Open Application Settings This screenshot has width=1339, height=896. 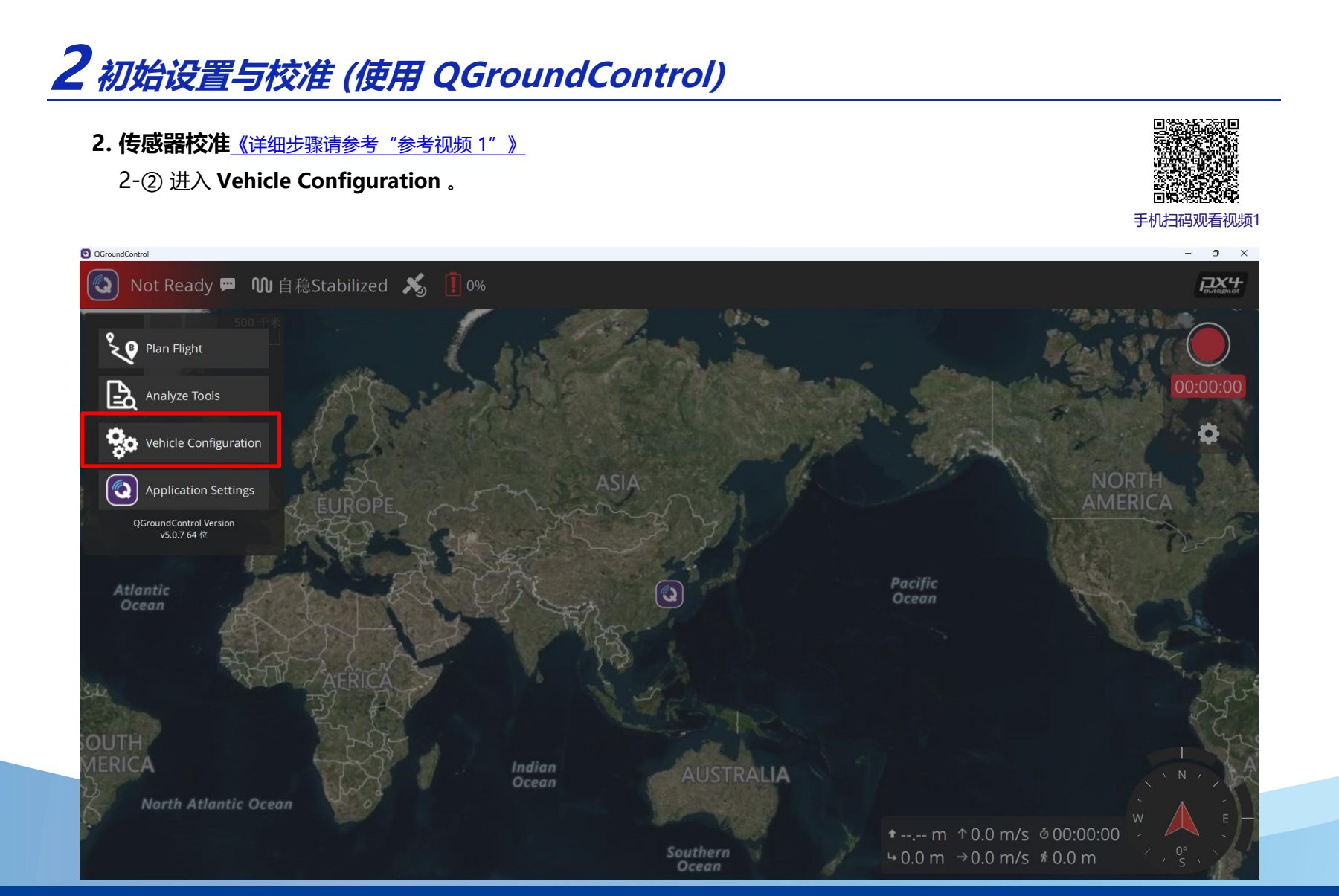184,490
